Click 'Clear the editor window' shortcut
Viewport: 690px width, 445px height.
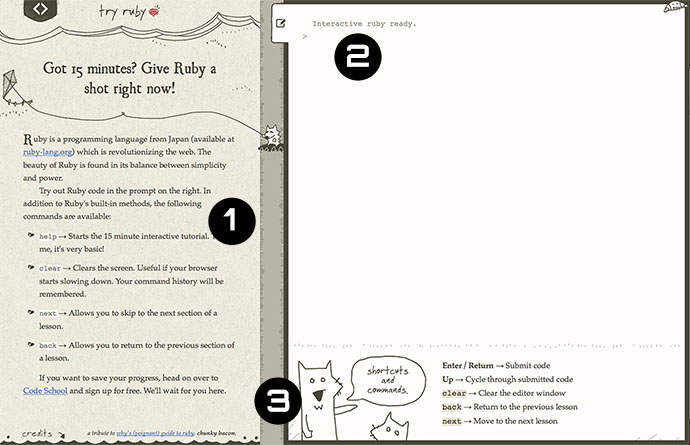[x=503, y=393]
